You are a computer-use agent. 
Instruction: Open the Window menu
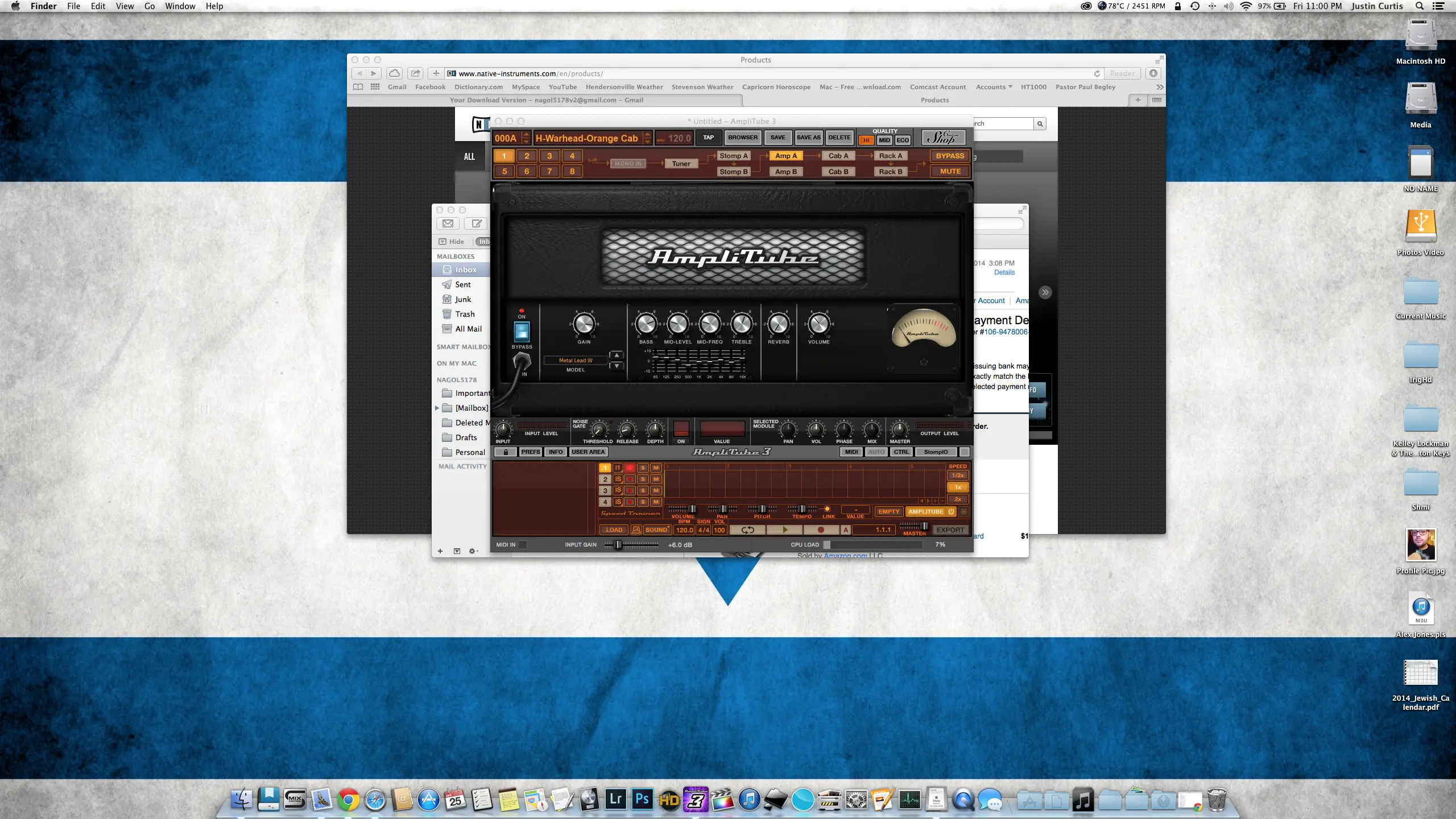tap(180, 6)
